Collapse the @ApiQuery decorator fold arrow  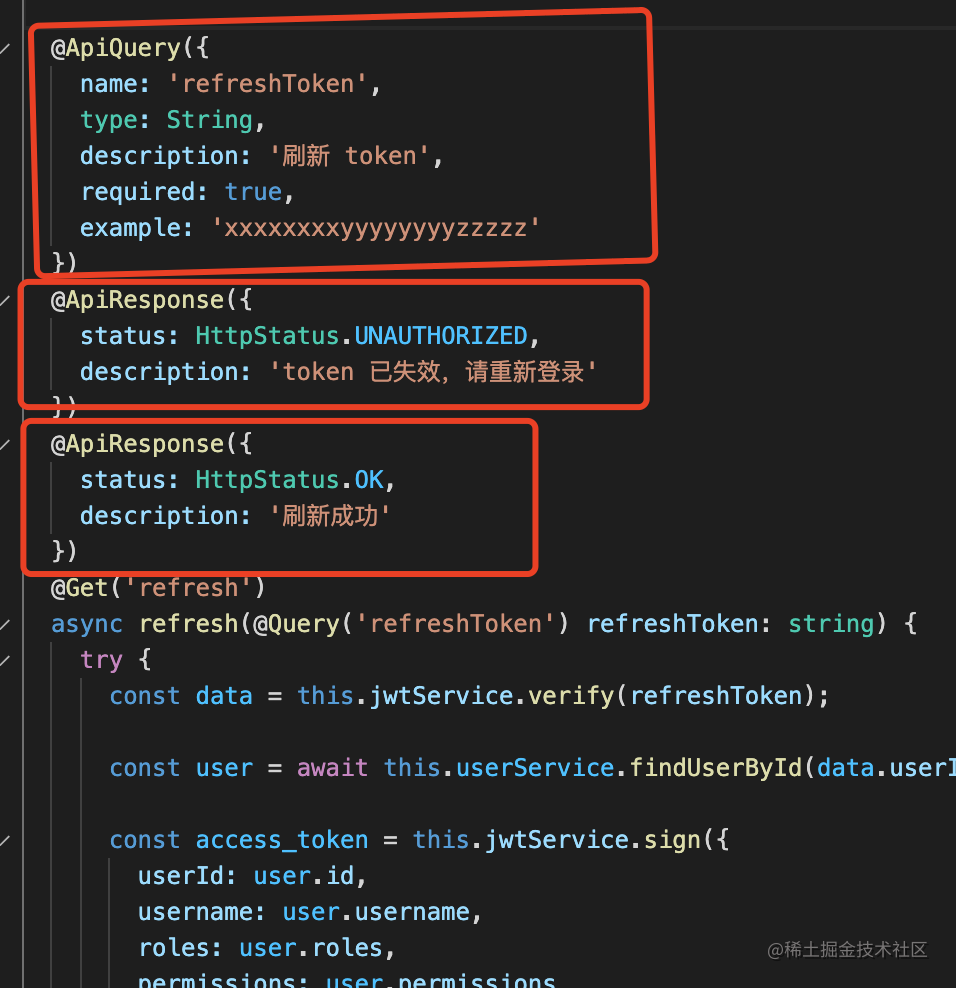point(6,48)
